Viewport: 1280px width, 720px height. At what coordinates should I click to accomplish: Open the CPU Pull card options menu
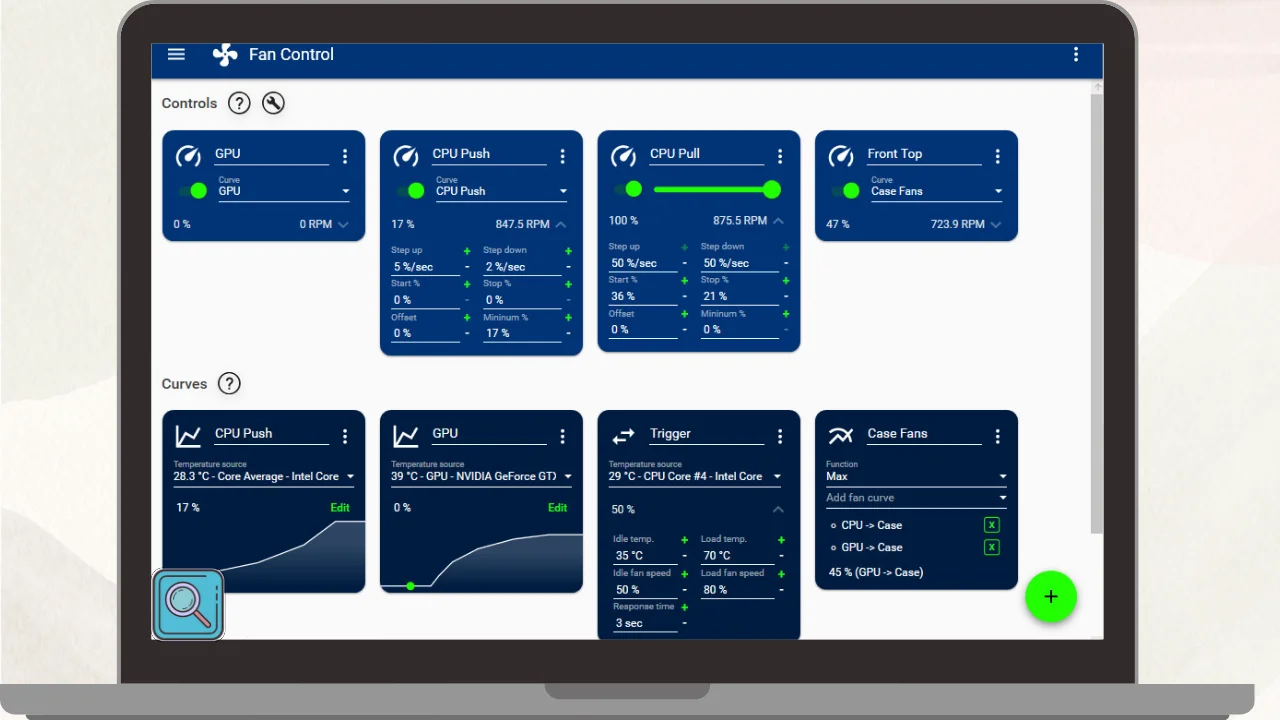click(780, 156)
